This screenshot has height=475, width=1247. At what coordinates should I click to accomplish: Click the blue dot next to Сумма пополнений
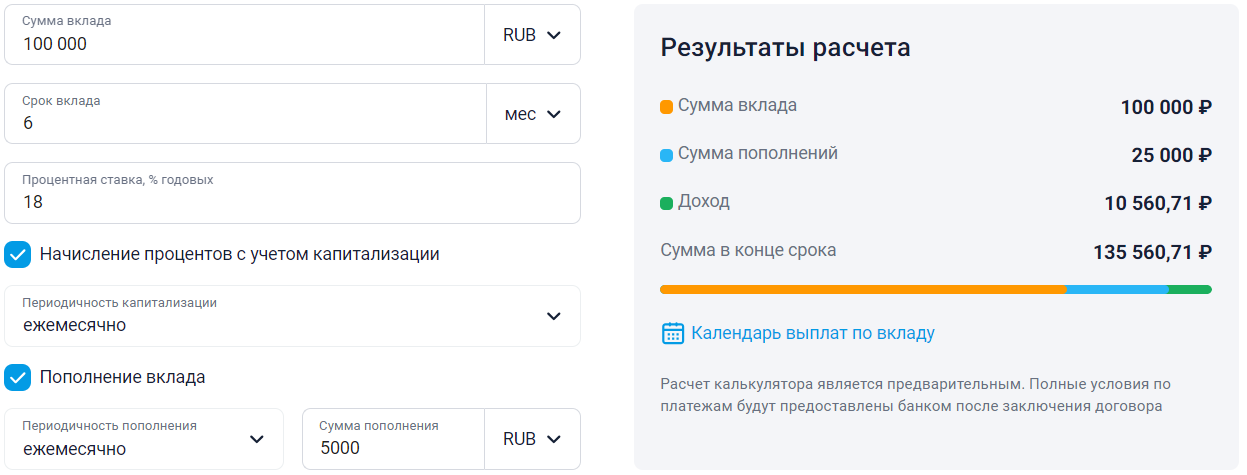[667, 156]
